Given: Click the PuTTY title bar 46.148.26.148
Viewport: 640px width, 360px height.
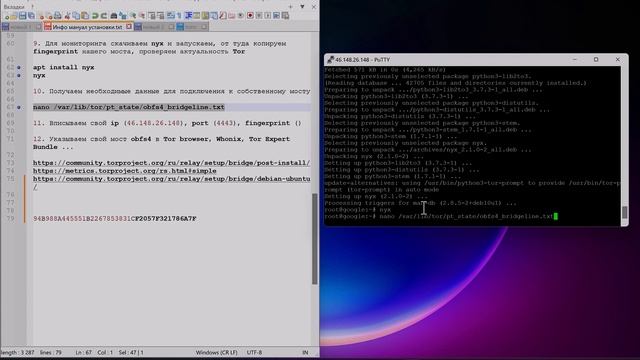Looking at the screenshot, I should coord(362,60).
